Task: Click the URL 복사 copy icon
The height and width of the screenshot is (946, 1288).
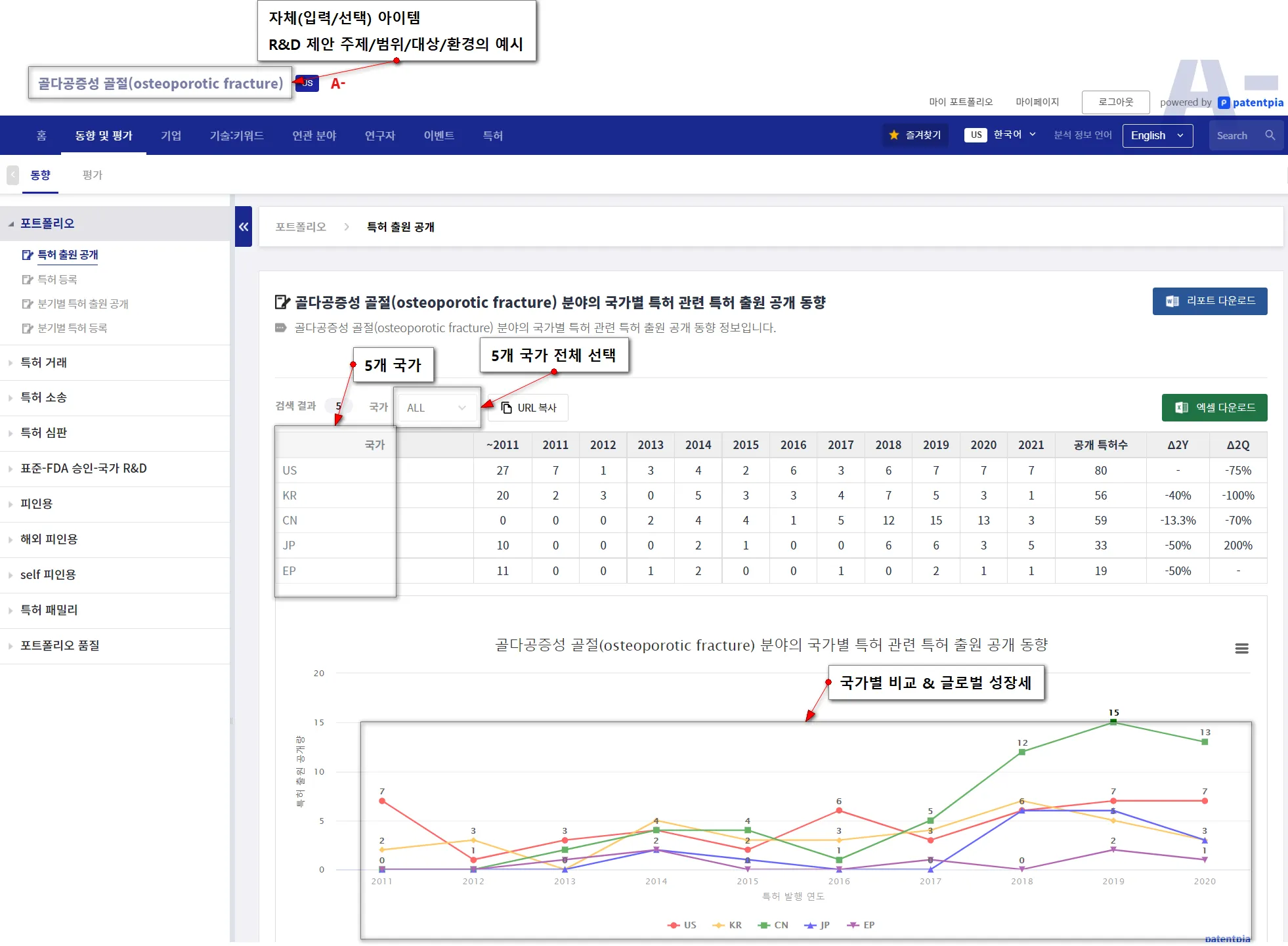Action: (x=506, y=408)
